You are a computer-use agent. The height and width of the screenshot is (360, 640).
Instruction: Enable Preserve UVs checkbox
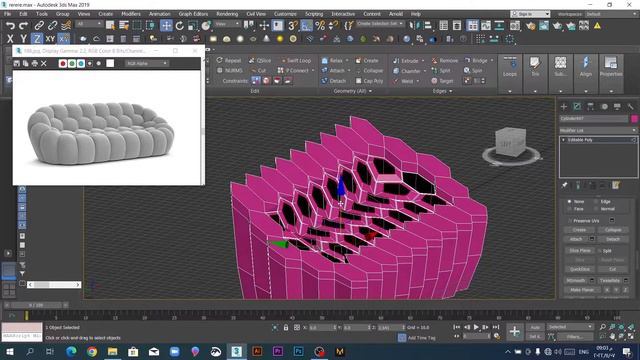pyautogui.click(x=570, y=221)
